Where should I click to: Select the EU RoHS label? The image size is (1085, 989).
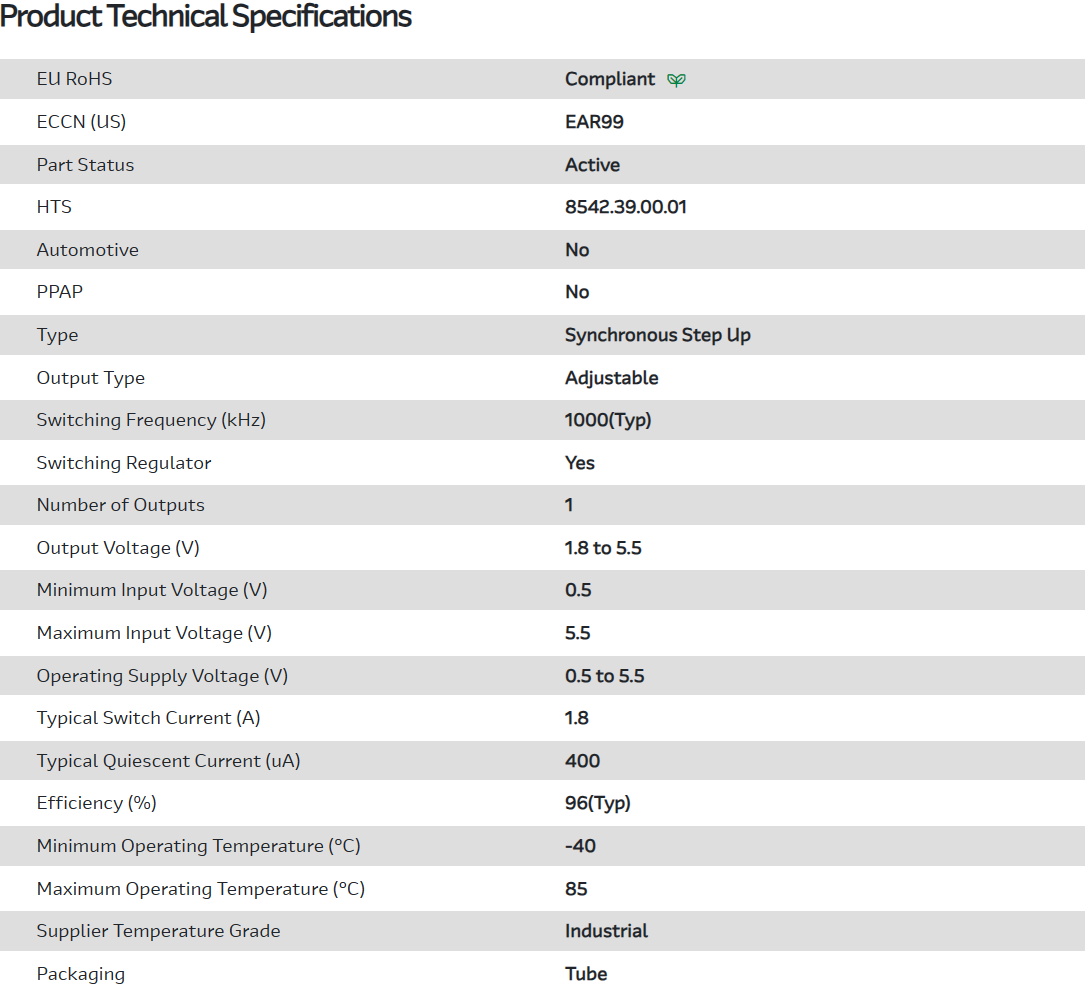click(x=74, y=79)
